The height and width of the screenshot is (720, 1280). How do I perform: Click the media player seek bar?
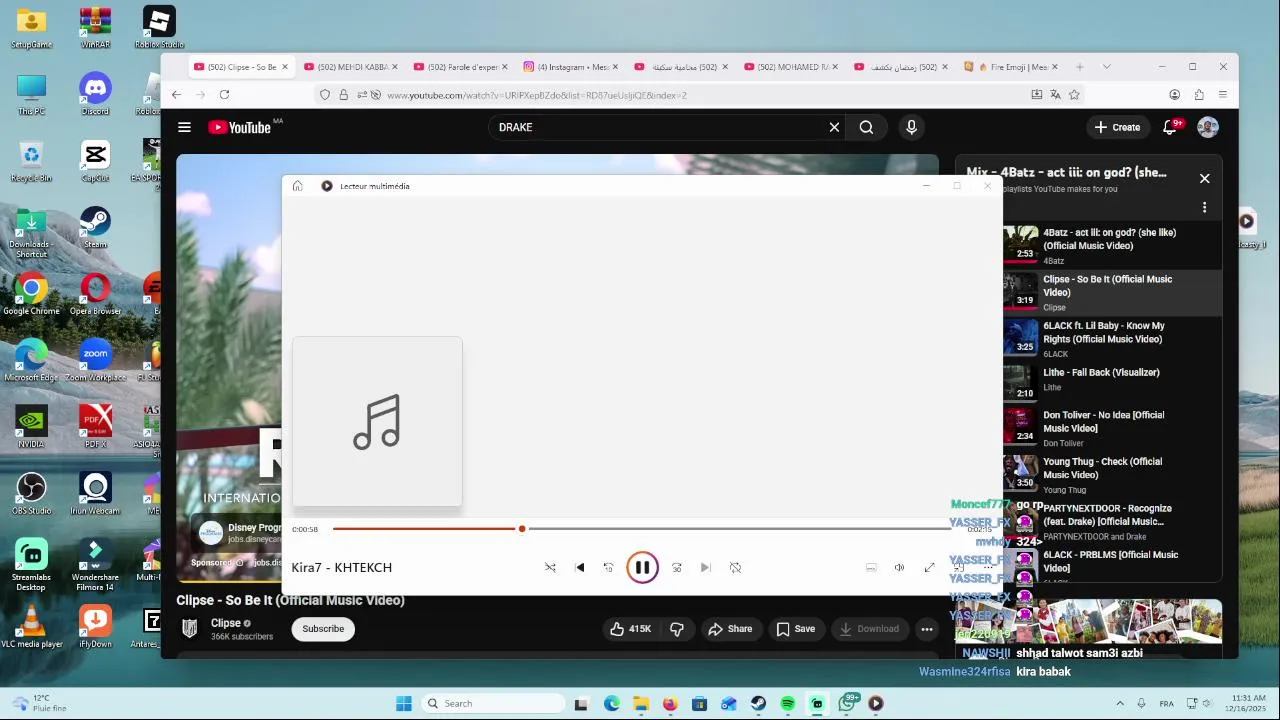point(640,529)
